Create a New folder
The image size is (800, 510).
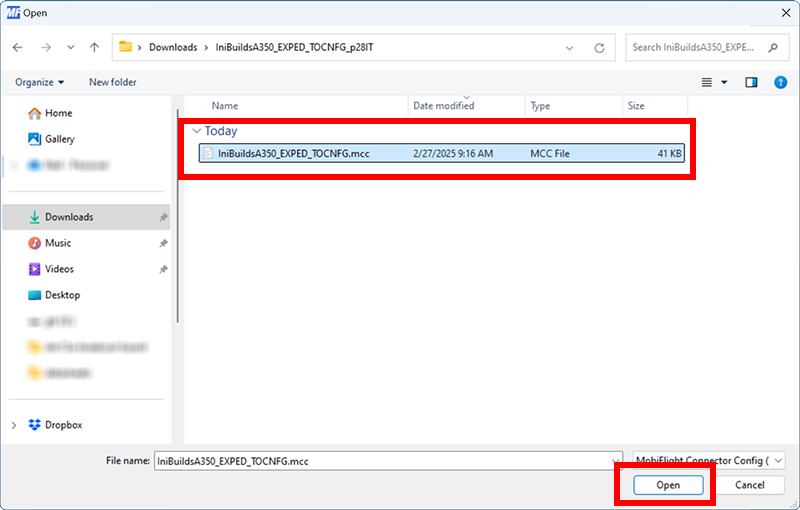tap(113, 82)
